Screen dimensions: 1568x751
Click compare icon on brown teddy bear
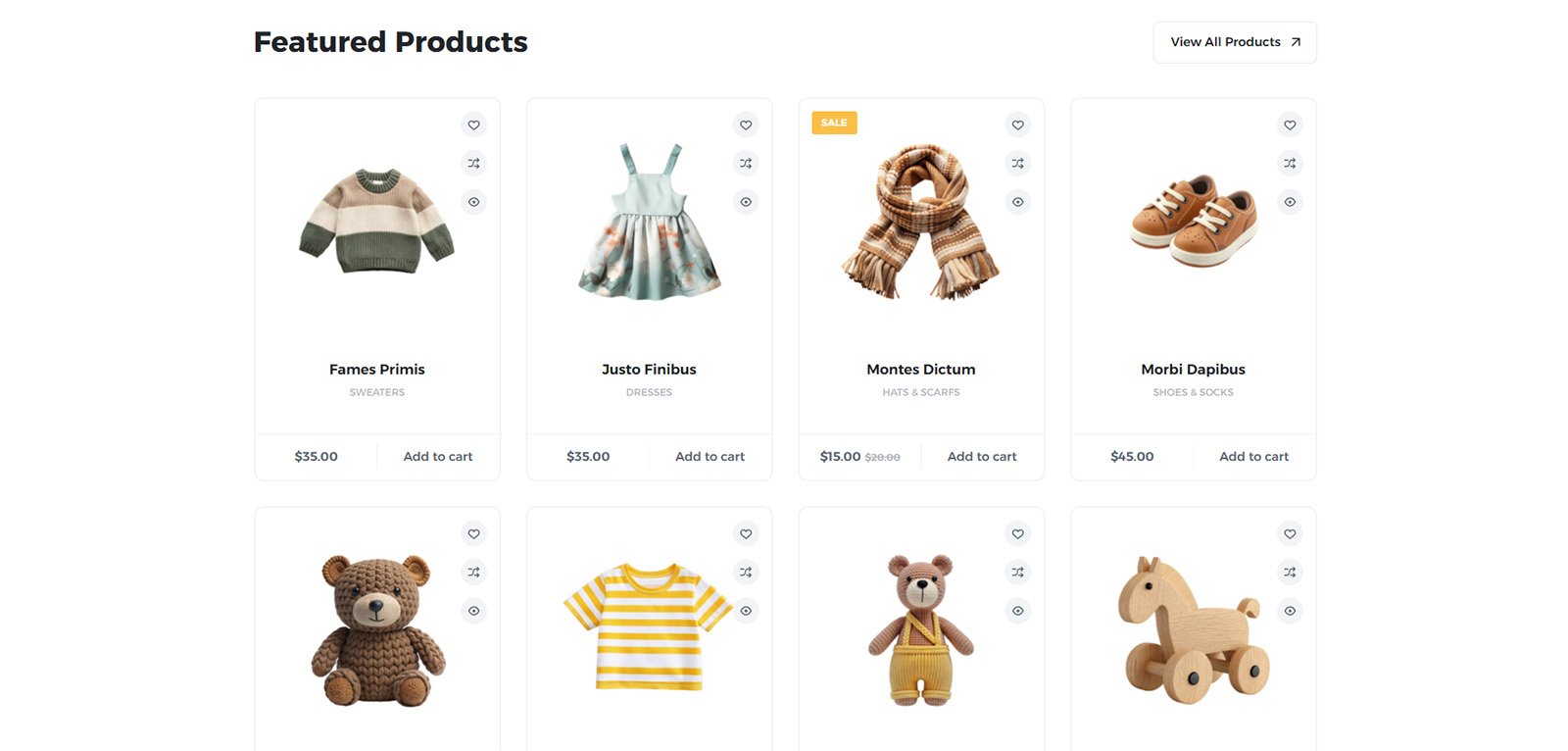tap(473, 573)
